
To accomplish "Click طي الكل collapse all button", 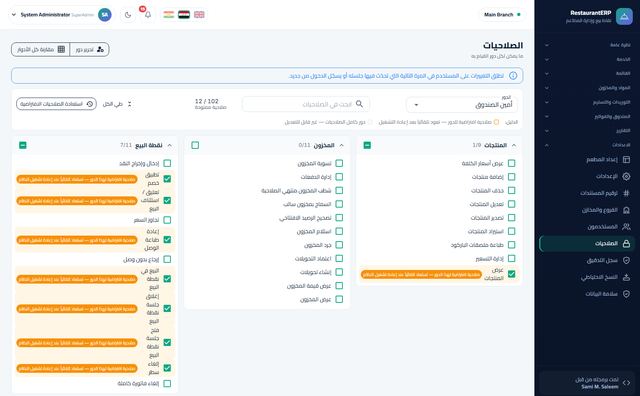I will [118, 104].
